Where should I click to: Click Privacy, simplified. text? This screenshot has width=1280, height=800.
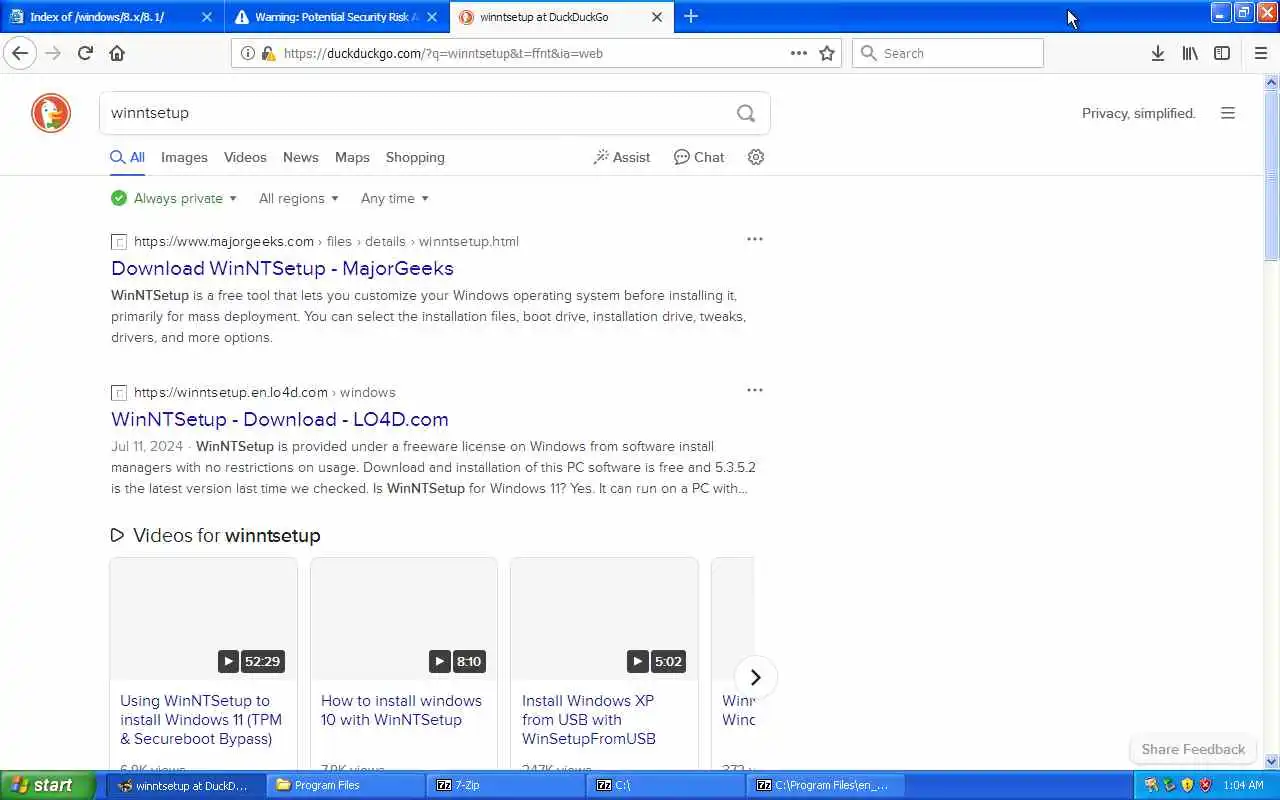point(1138,113)
